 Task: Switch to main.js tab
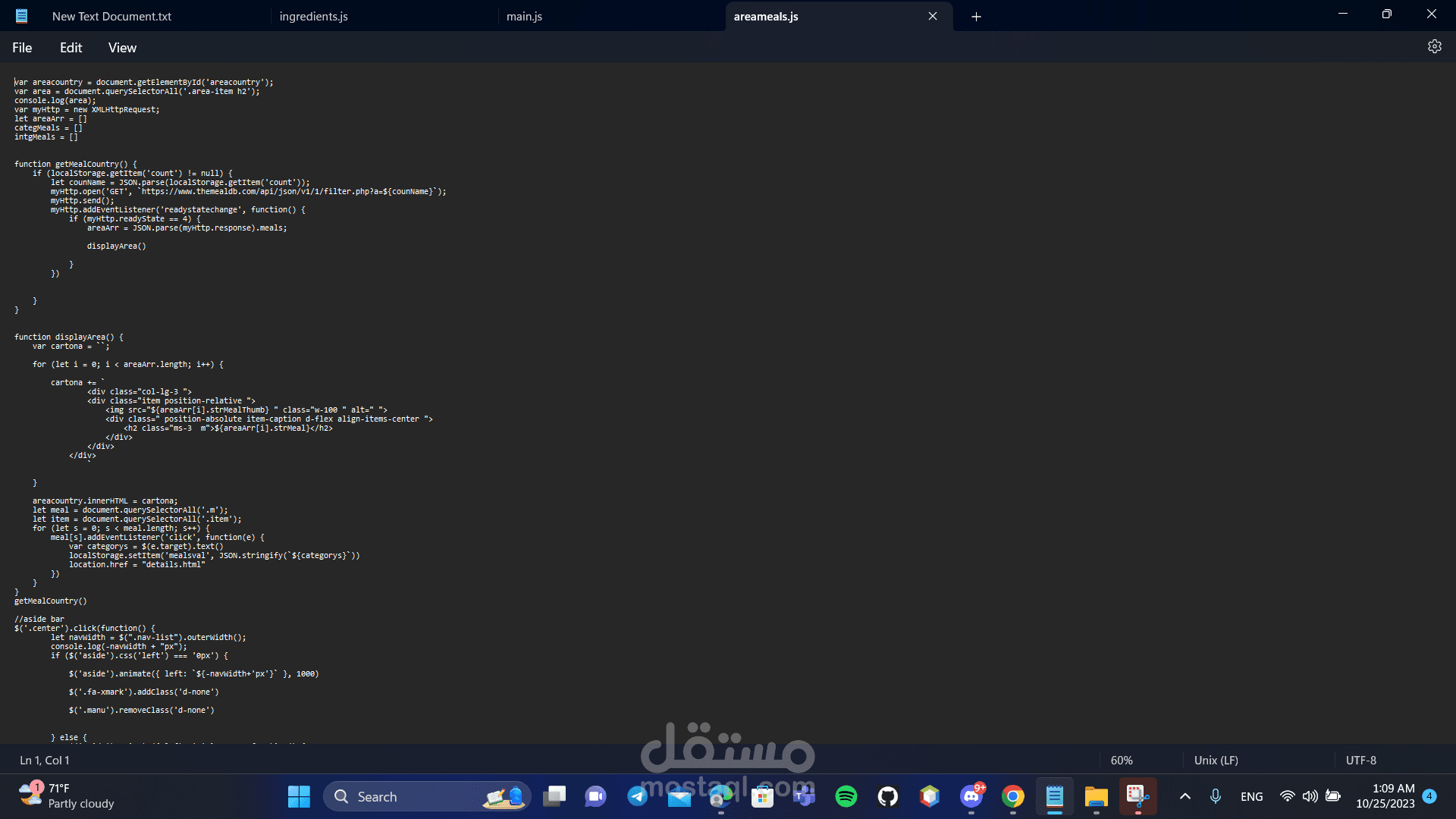pos(524,17)
